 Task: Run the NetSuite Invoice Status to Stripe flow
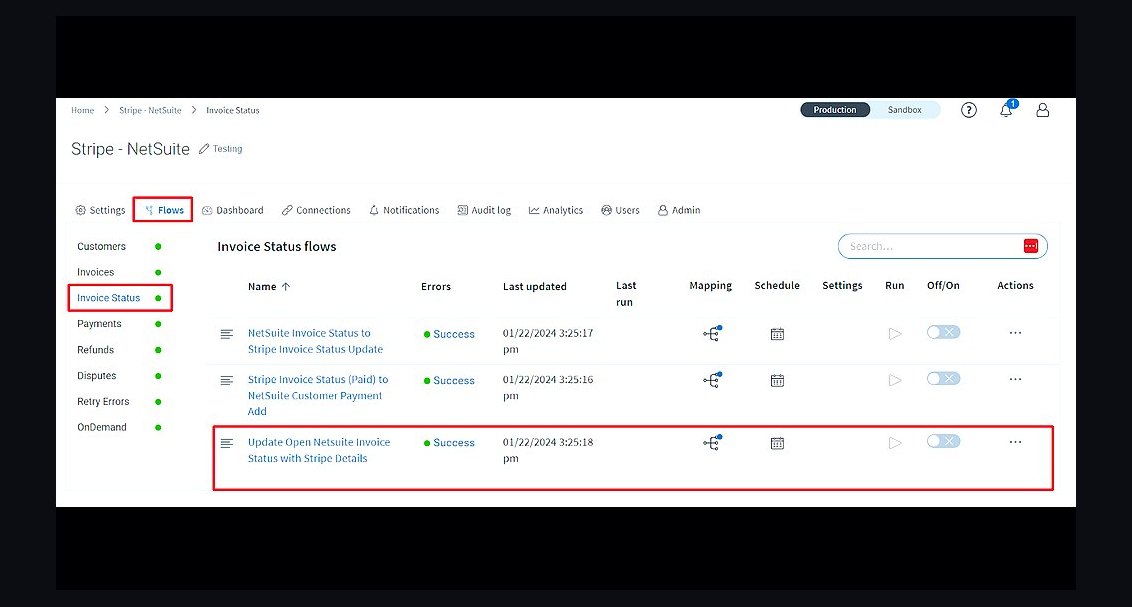(895, 333)
